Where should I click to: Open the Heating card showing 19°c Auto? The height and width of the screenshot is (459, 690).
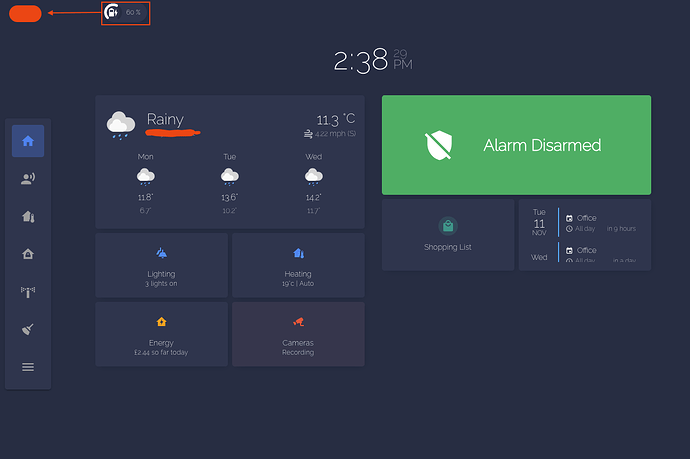298,265
